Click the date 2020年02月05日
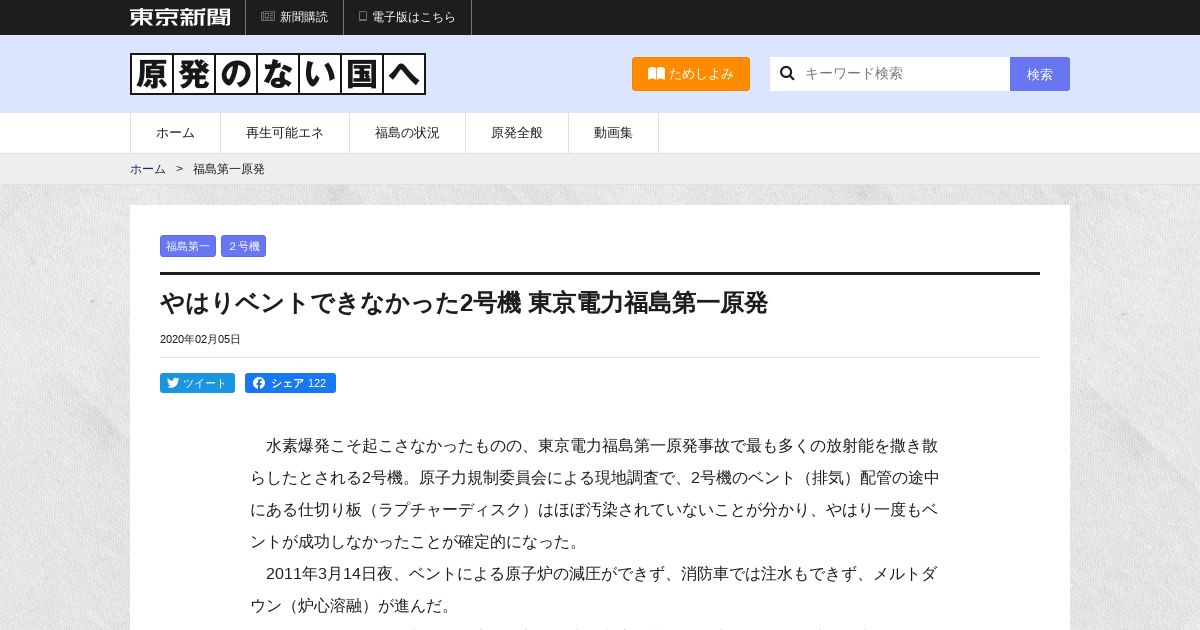 click(200, 339)
